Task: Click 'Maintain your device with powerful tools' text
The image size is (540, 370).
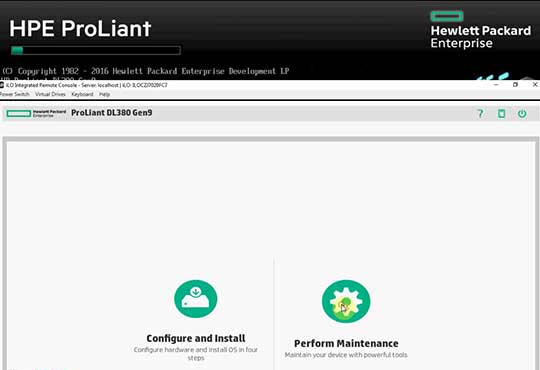Action: [x=346, y=355]
